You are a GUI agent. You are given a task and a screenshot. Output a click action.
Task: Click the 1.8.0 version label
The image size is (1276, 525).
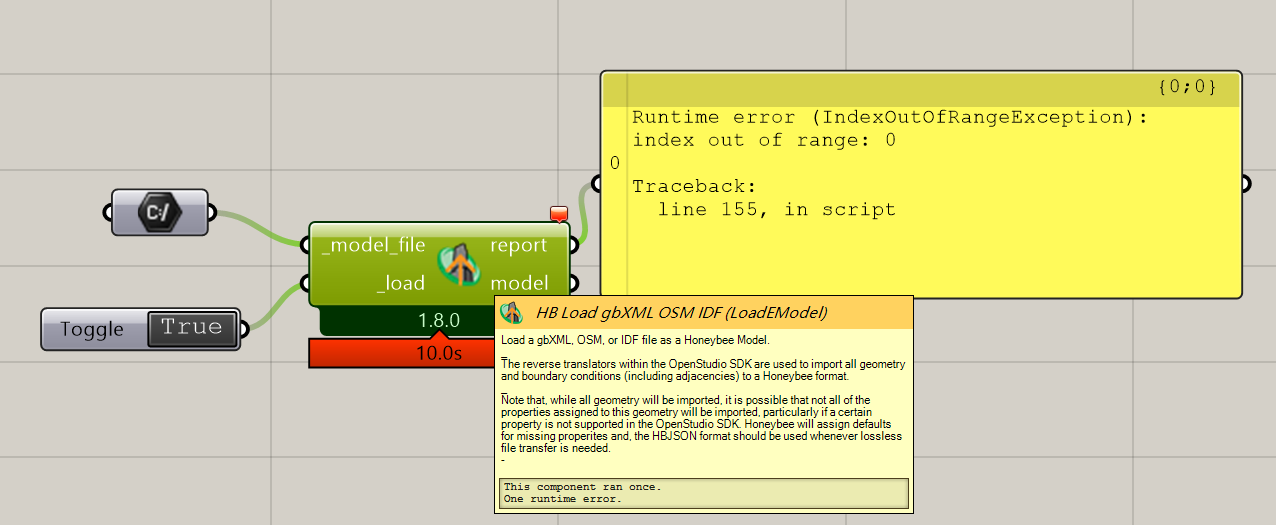click(438, 321)
